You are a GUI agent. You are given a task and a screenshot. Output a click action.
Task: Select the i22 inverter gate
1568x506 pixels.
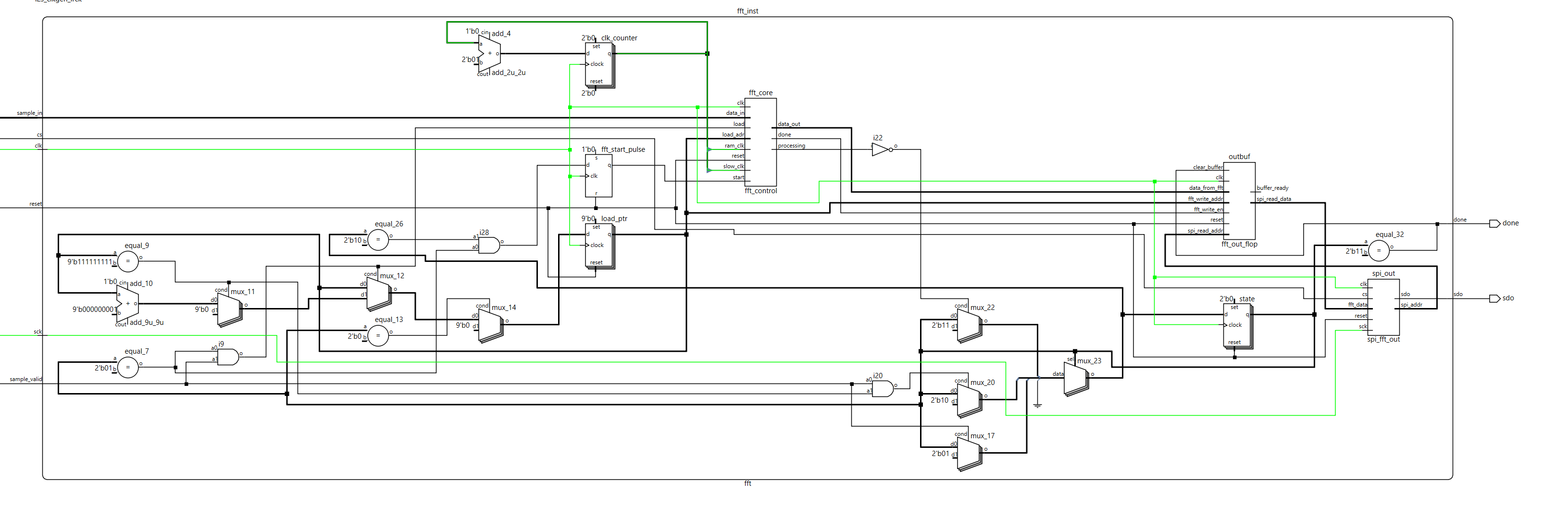click(880, 149)
